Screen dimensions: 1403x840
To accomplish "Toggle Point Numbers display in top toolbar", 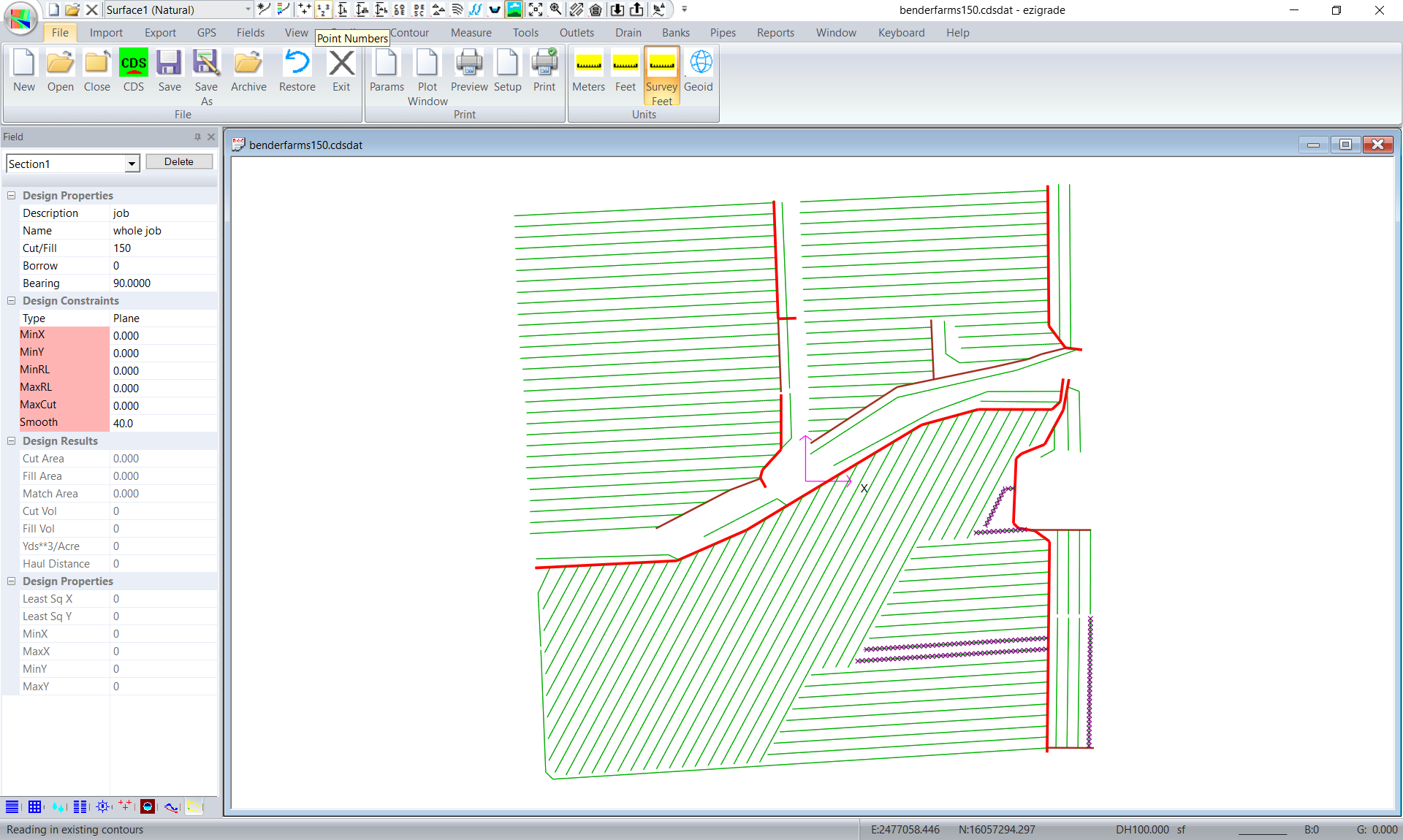I will click(323, 9).
